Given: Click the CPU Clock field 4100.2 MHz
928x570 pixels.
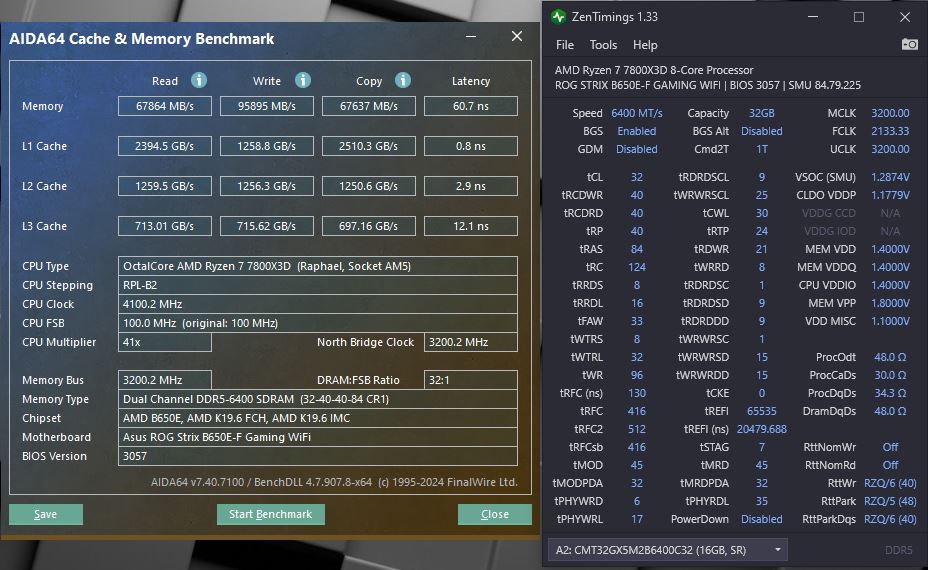Looking at the screenshot, I should coord(318,304).
